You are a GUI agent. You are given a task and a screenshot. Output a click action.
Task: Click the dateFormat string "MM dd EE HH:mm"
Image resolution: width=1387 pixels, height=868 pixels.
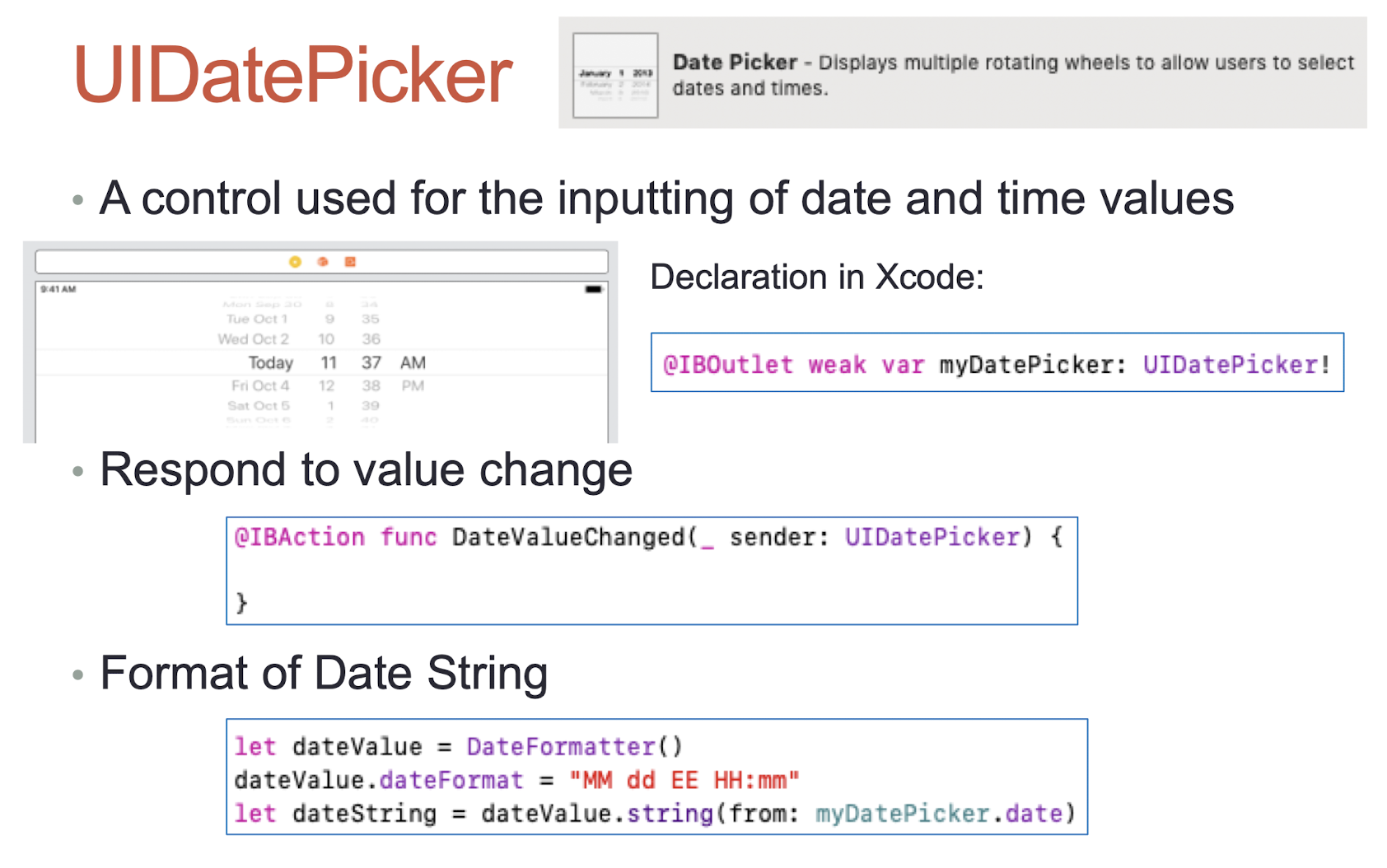(x=684, y=780)
